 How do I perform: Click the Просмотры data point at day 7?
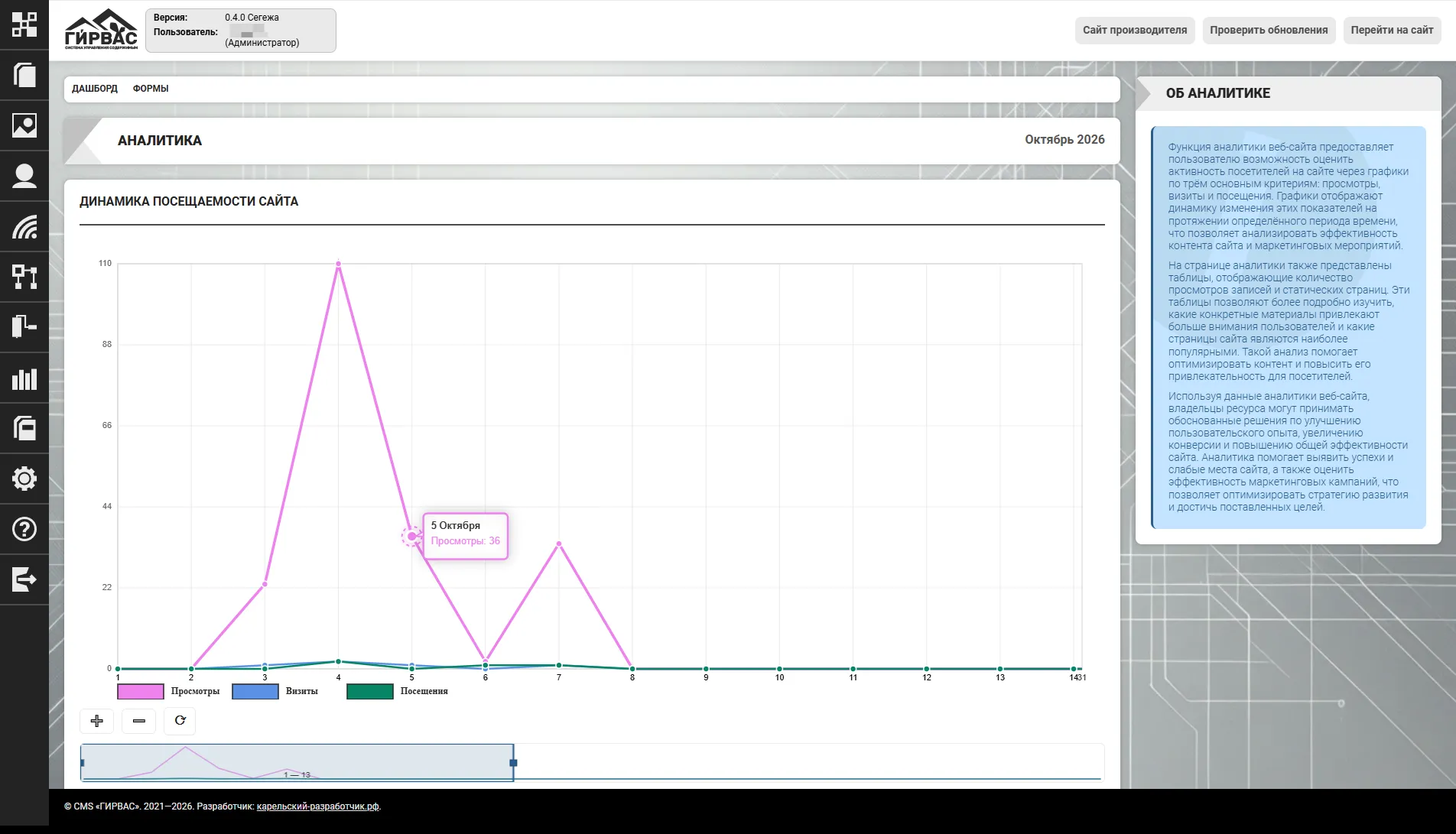(559, 544)
